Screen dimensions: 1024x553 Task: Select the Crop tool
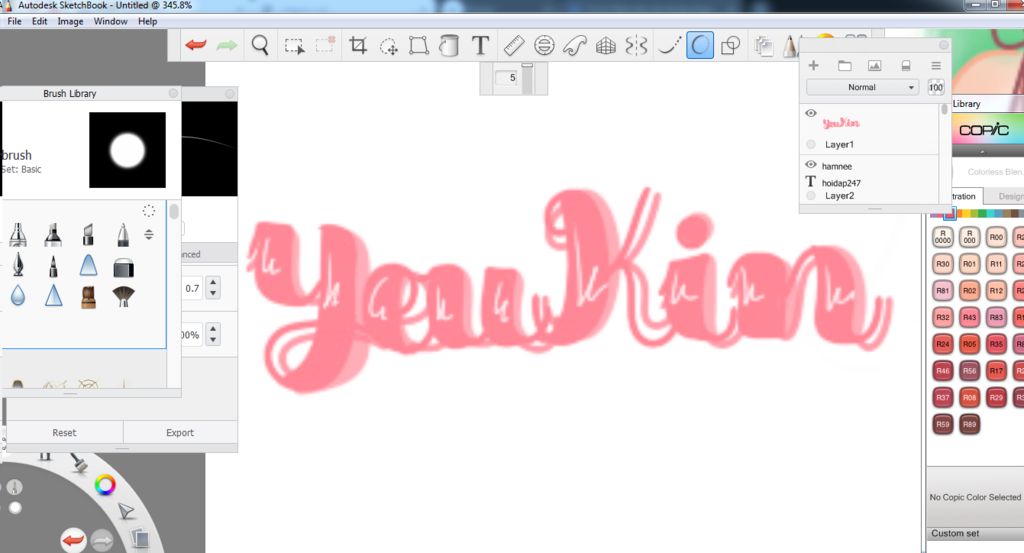point(357,45)
